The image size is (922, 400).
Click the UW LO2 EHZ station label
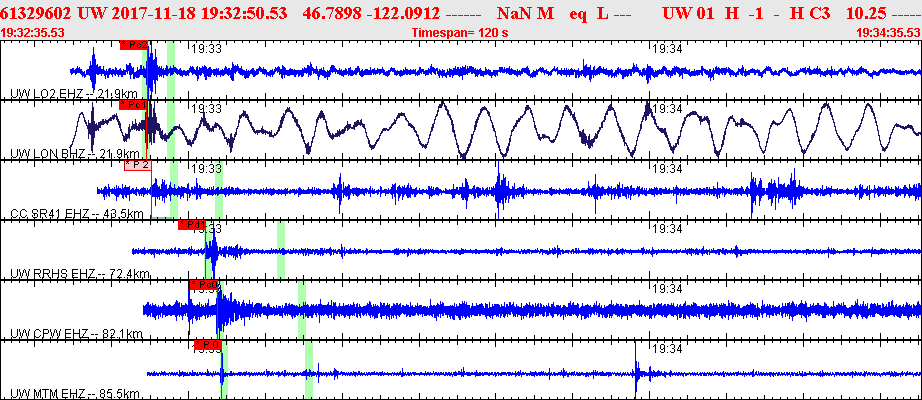[74, 94]
